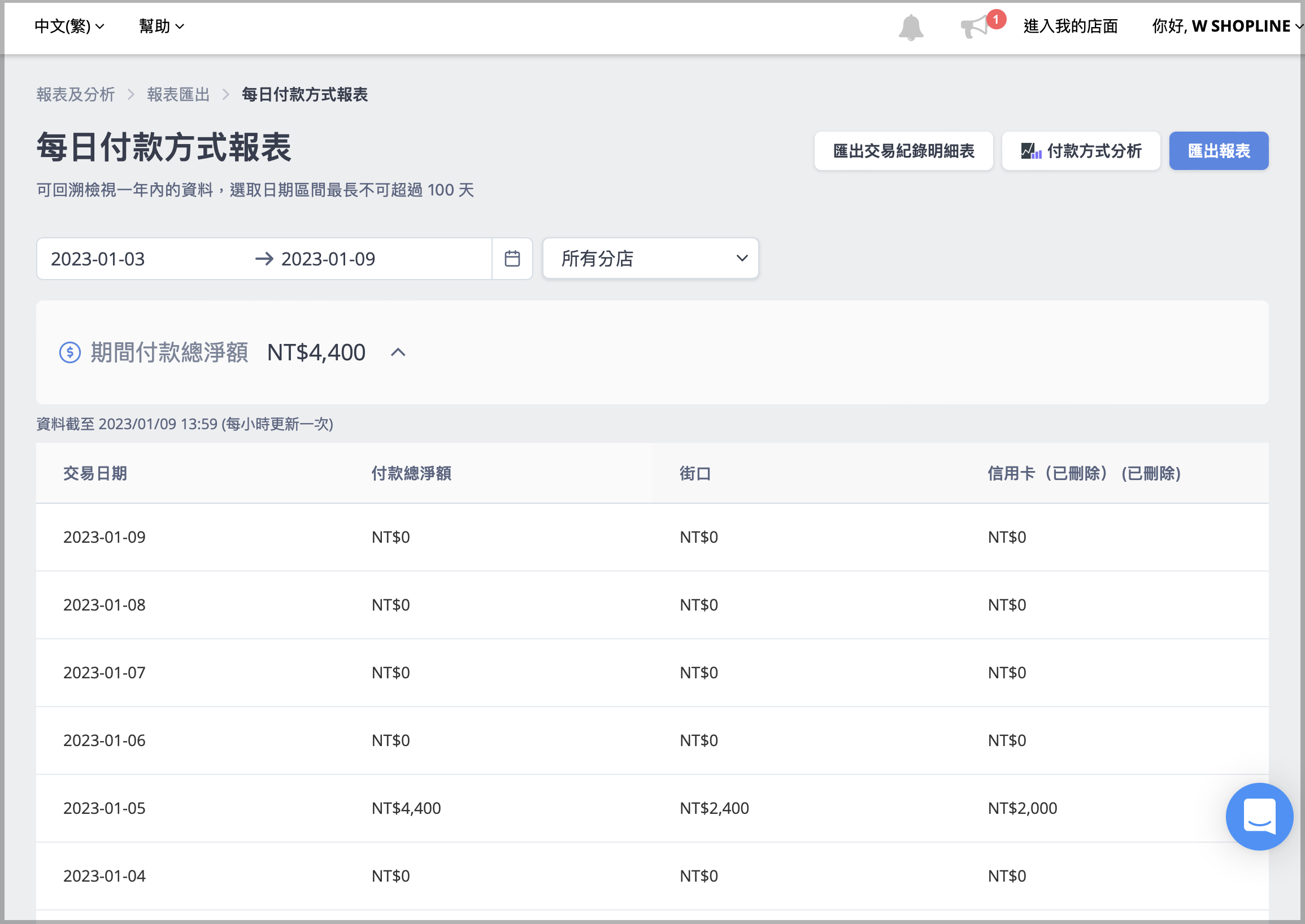This screenshot has width=1305, height=924.
Task: Go to 報表匯出 breadcrumb
Action: click(179, 94)
